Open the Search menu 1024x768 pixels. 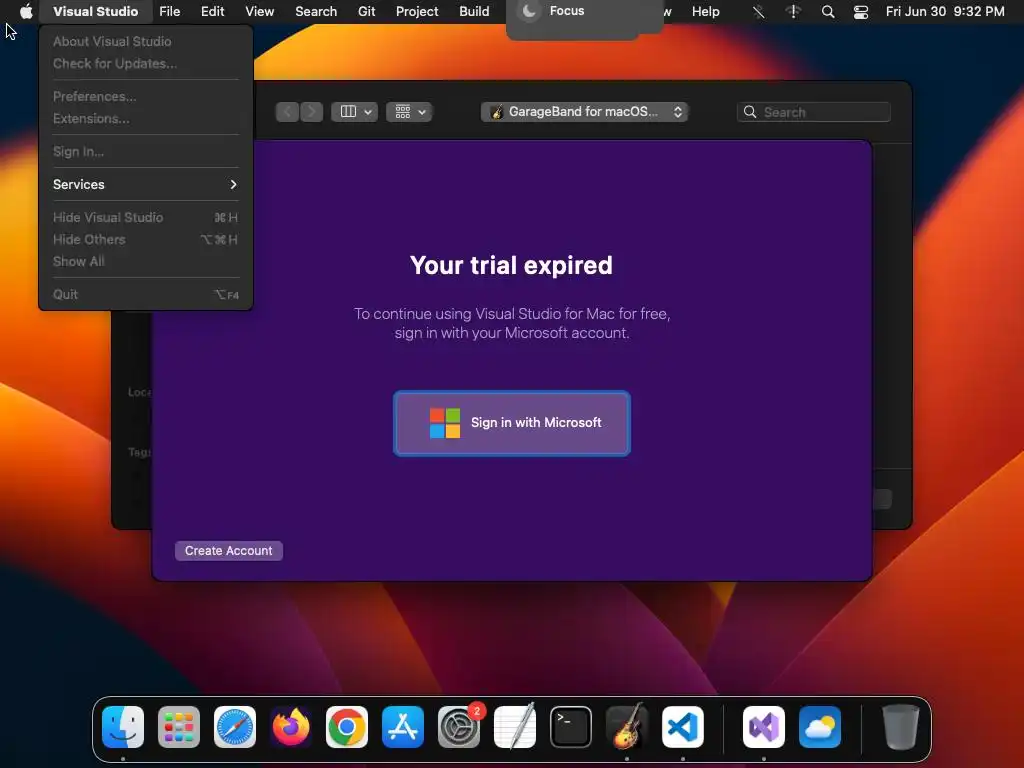[316, 12]
